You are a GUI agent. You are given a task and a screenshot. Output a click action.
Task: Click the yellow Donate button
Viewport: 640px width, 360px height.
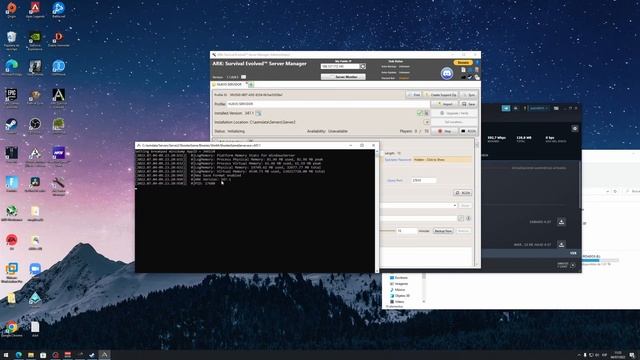tap(463, 62)
